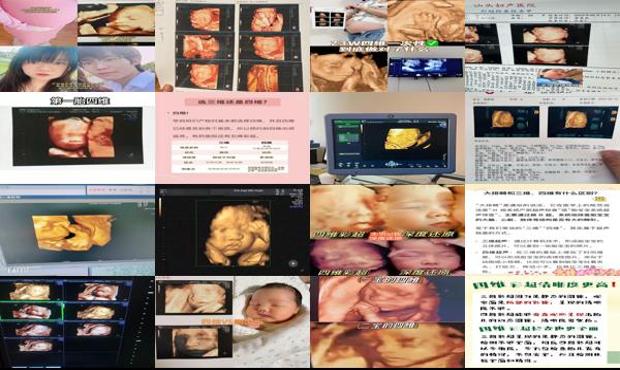Select the ultrasound machine monitor photo
620x370 pixels.
[x=388, y=138]
